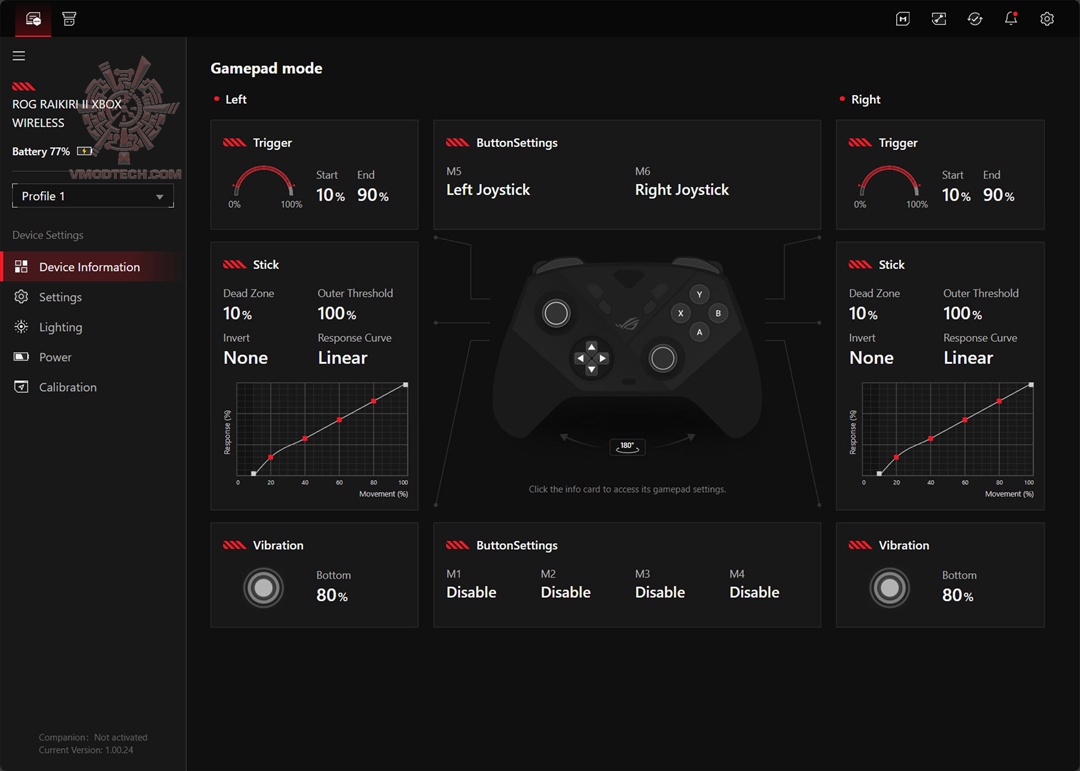Click the left joystick on controller image
The height and width of the screenshot is (771, 1080).
pyautogui.click(x=556, y=313)
